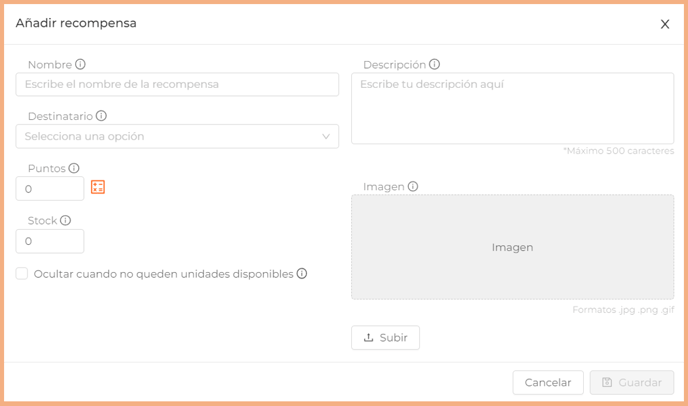
Task: Click the Stock number field
Action: (x=50, y=241)
